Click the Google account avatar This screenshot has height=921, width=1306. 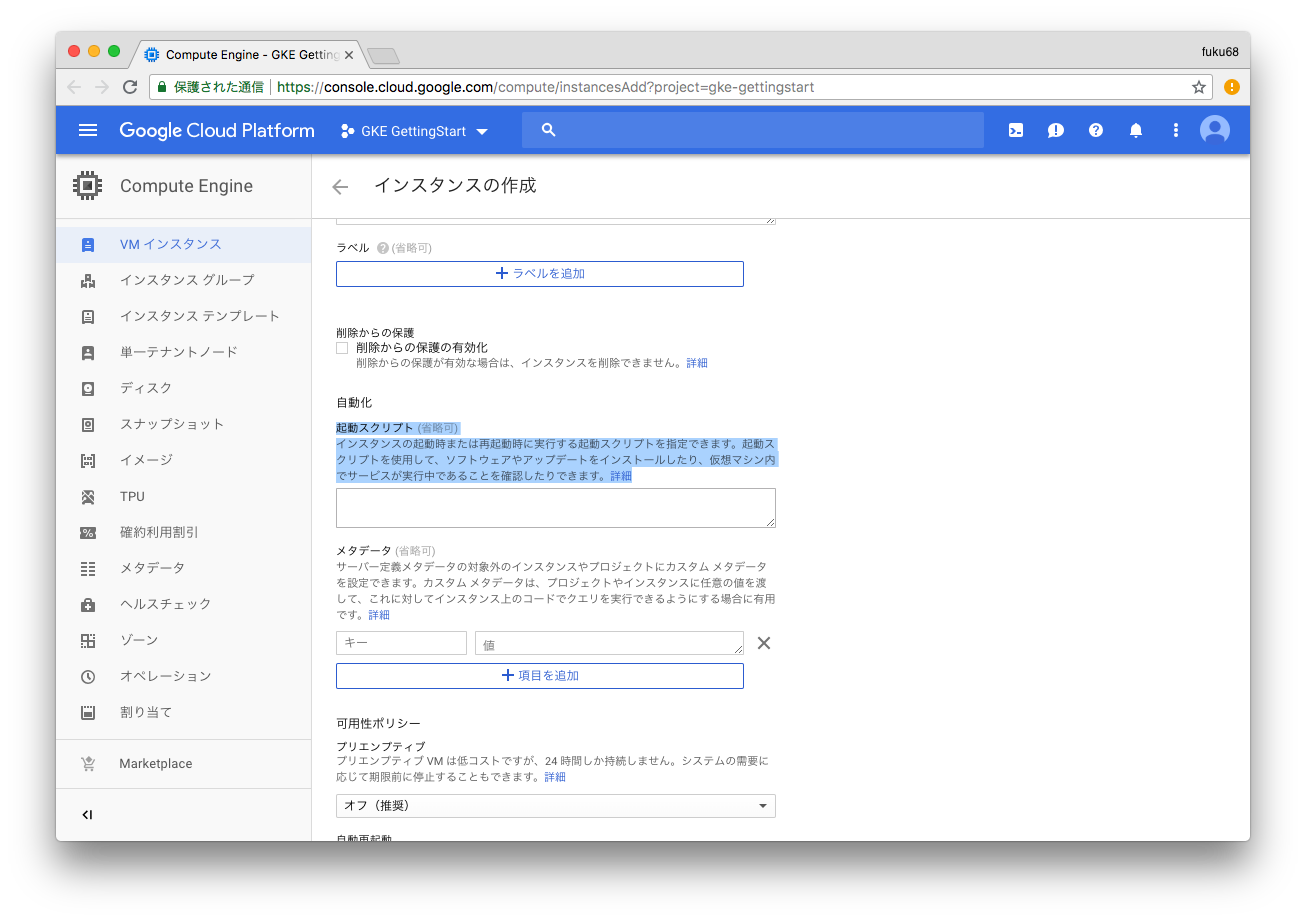pos(1214,129)
